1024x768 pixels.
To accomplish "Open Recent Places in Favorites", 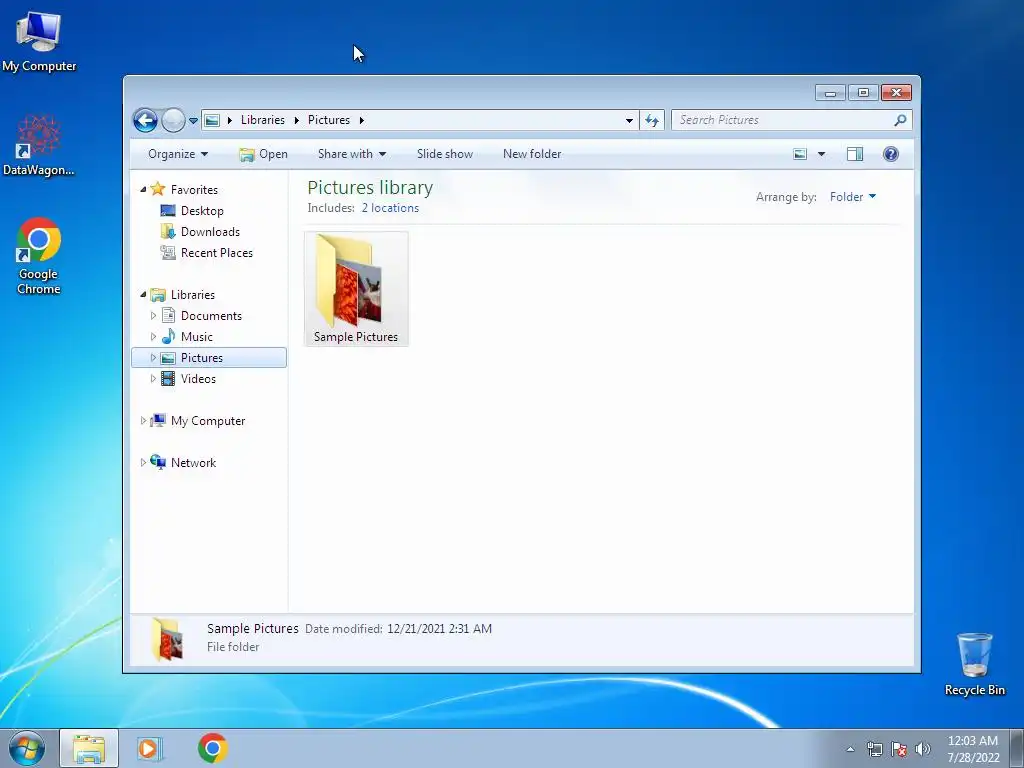I will 216,253.
